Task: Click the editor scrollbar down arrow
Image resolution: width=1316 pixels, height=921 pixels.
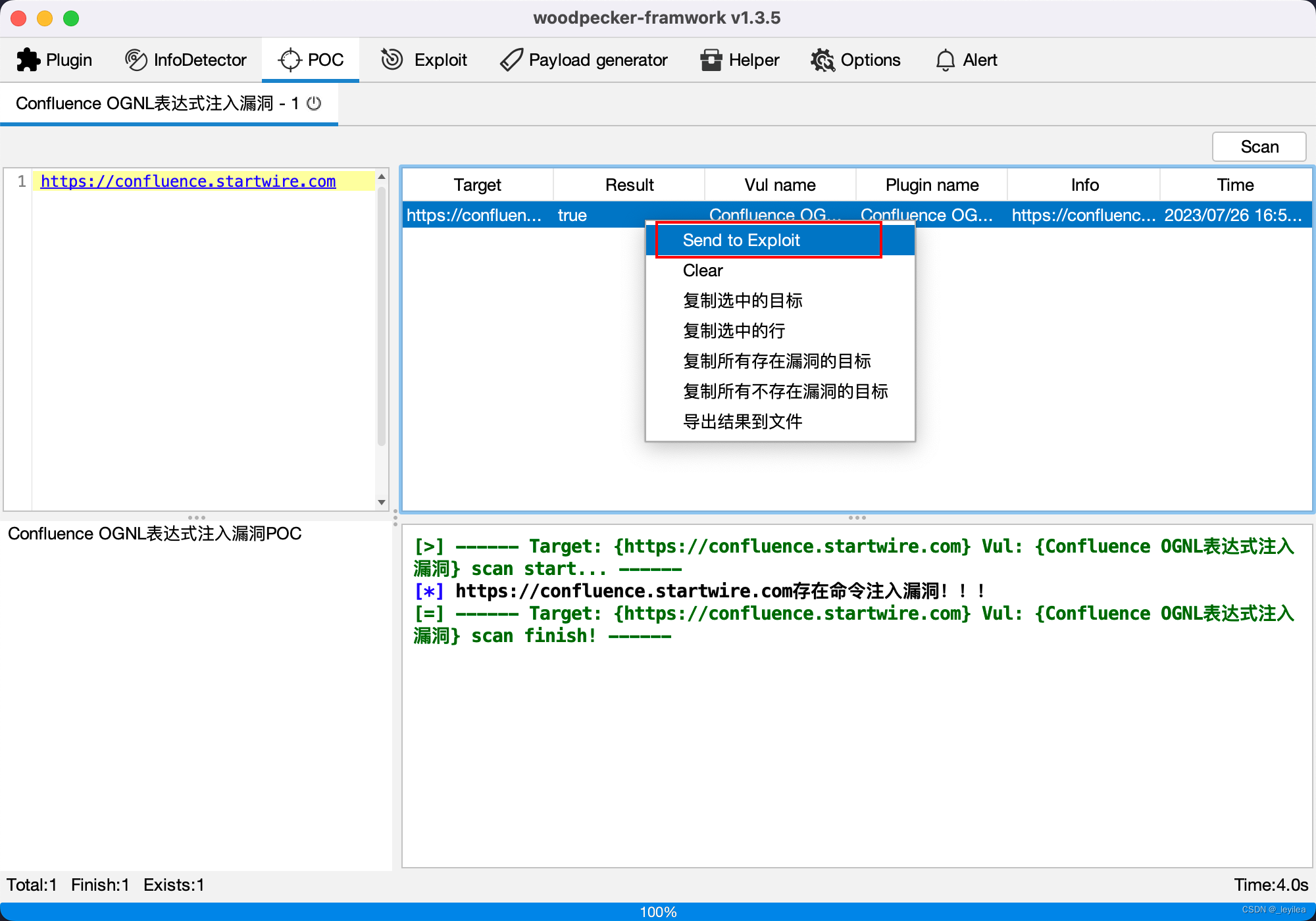Action: pos(382,501)
